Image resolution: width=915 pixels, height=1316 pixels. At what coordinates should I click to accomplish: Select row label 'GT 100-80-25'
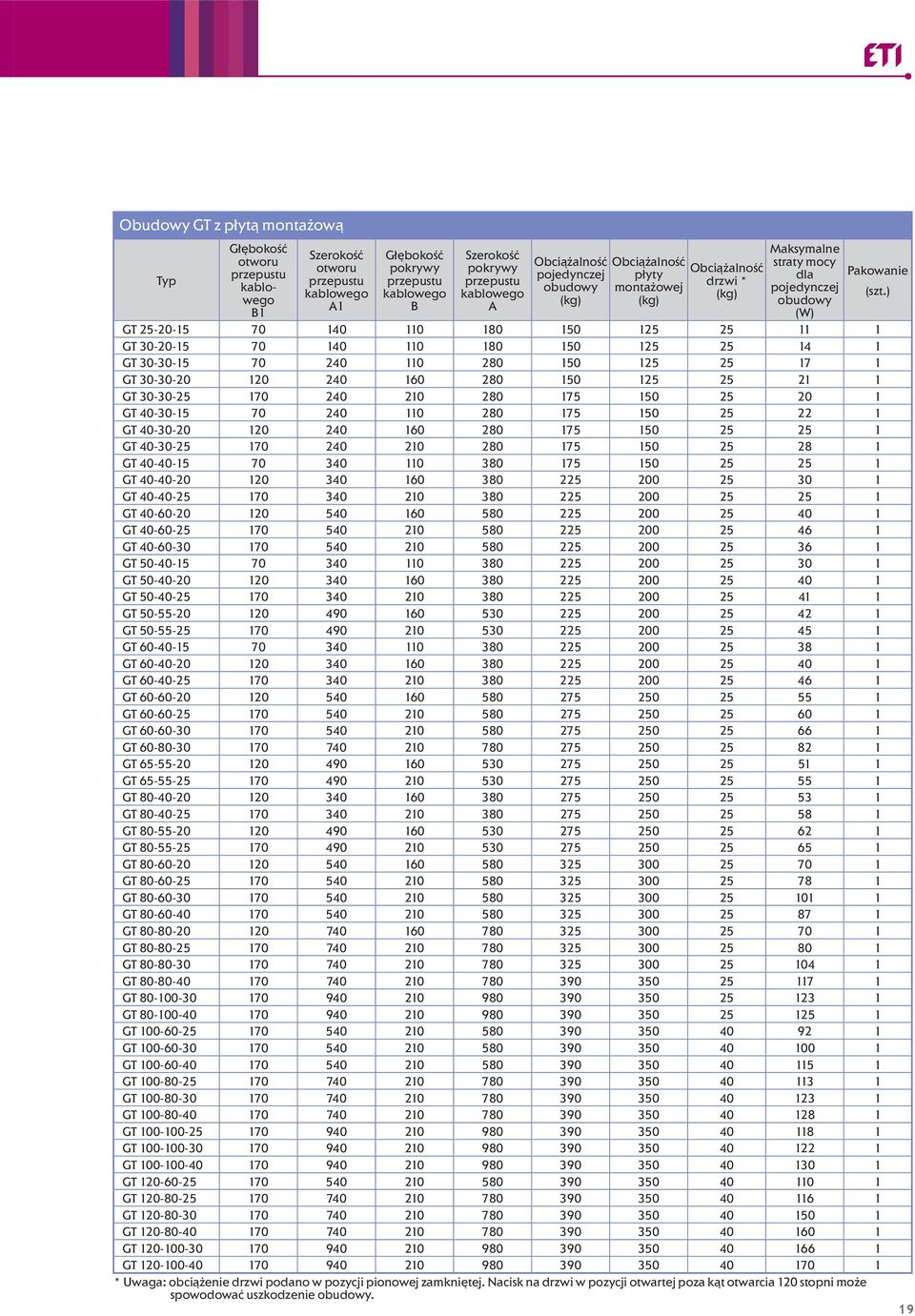(x=159, y=1082)
